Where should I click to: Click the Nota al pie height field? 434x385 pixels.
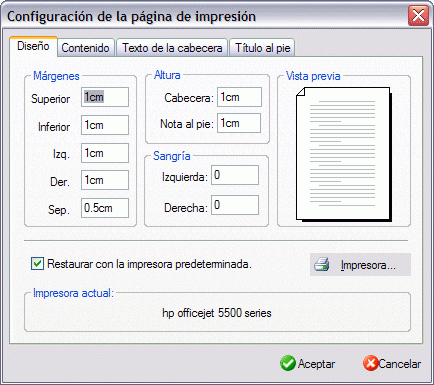[x=239, y=123]
